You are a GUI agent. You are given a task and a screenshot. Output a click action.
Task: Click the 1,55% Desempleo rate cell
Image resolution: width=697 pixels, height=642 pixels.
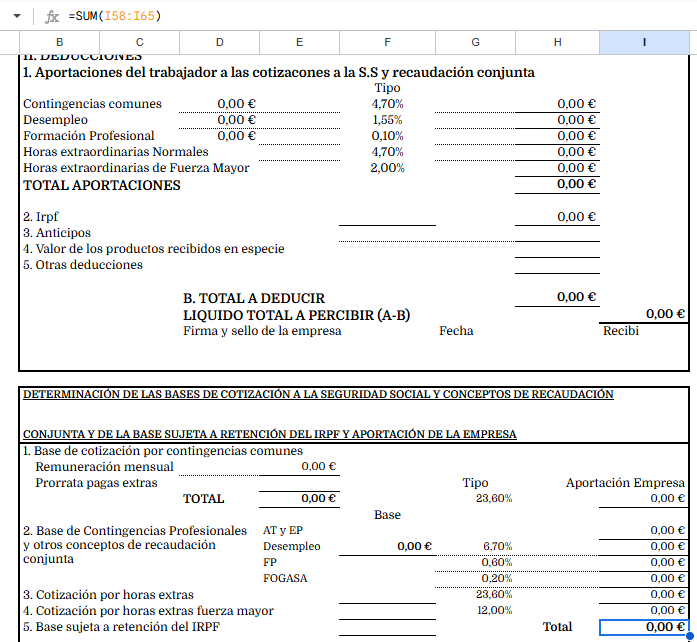coord(388,120)
